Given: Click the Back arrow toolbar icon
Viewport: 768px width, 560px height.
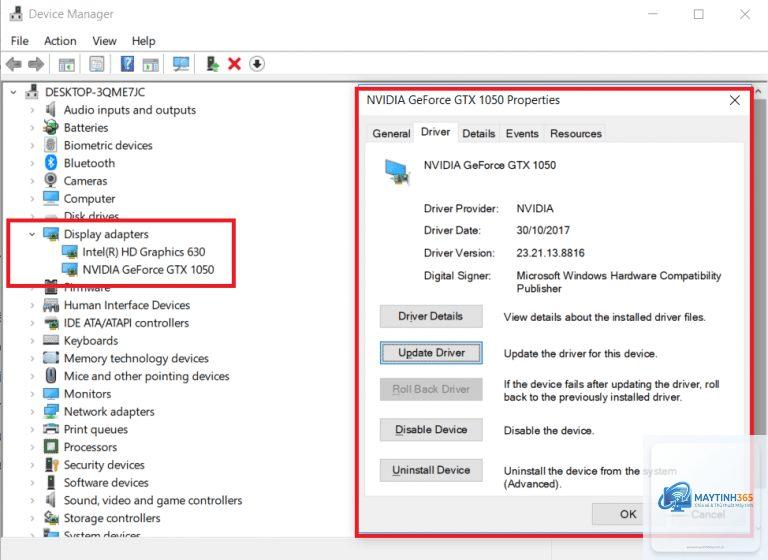Looking at the screenshot, I should pos(14,64).
